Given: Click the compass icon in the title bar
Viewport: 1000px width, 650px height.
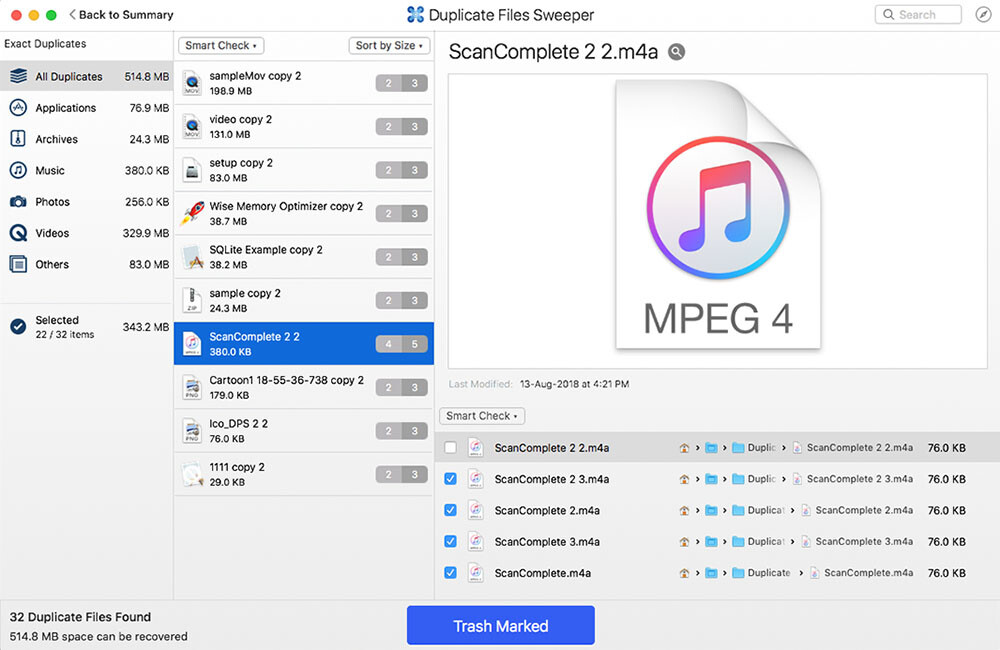Looking at the screenshot, I should point(983,15).
